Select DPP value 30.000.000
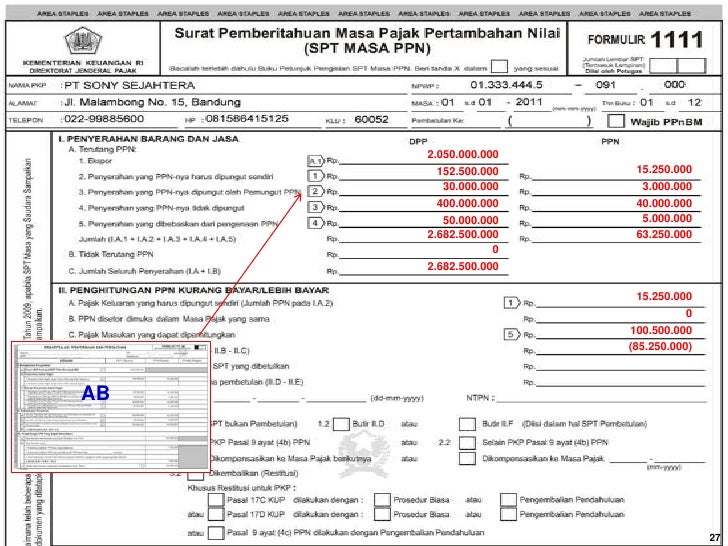This screenshot has height=546, width=728. tap(470, 186)
